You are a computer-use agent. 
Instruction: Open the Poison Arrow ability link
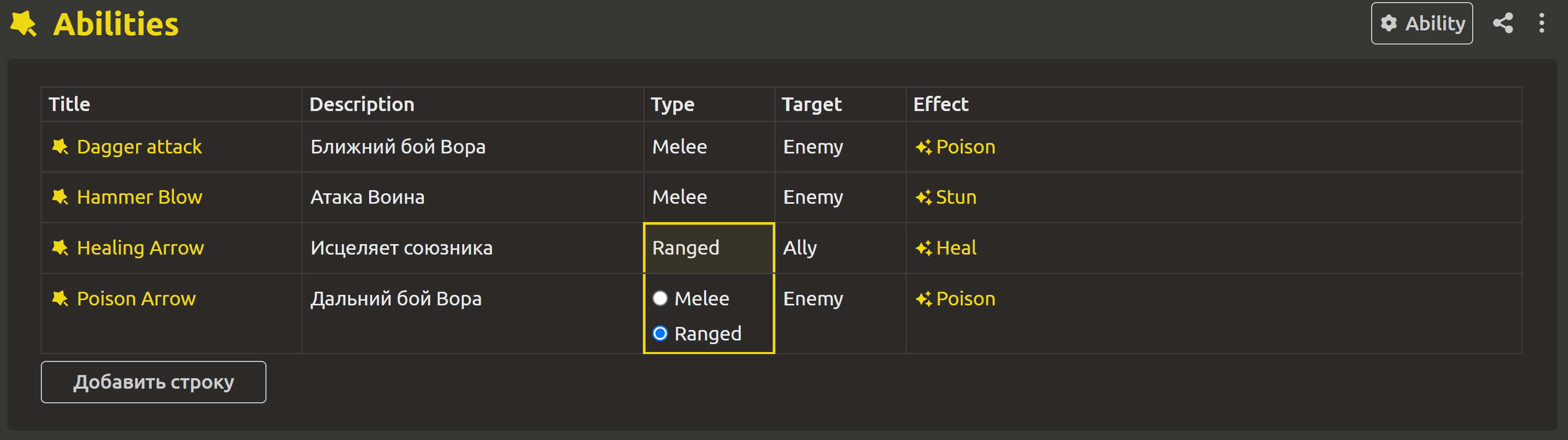136,299
